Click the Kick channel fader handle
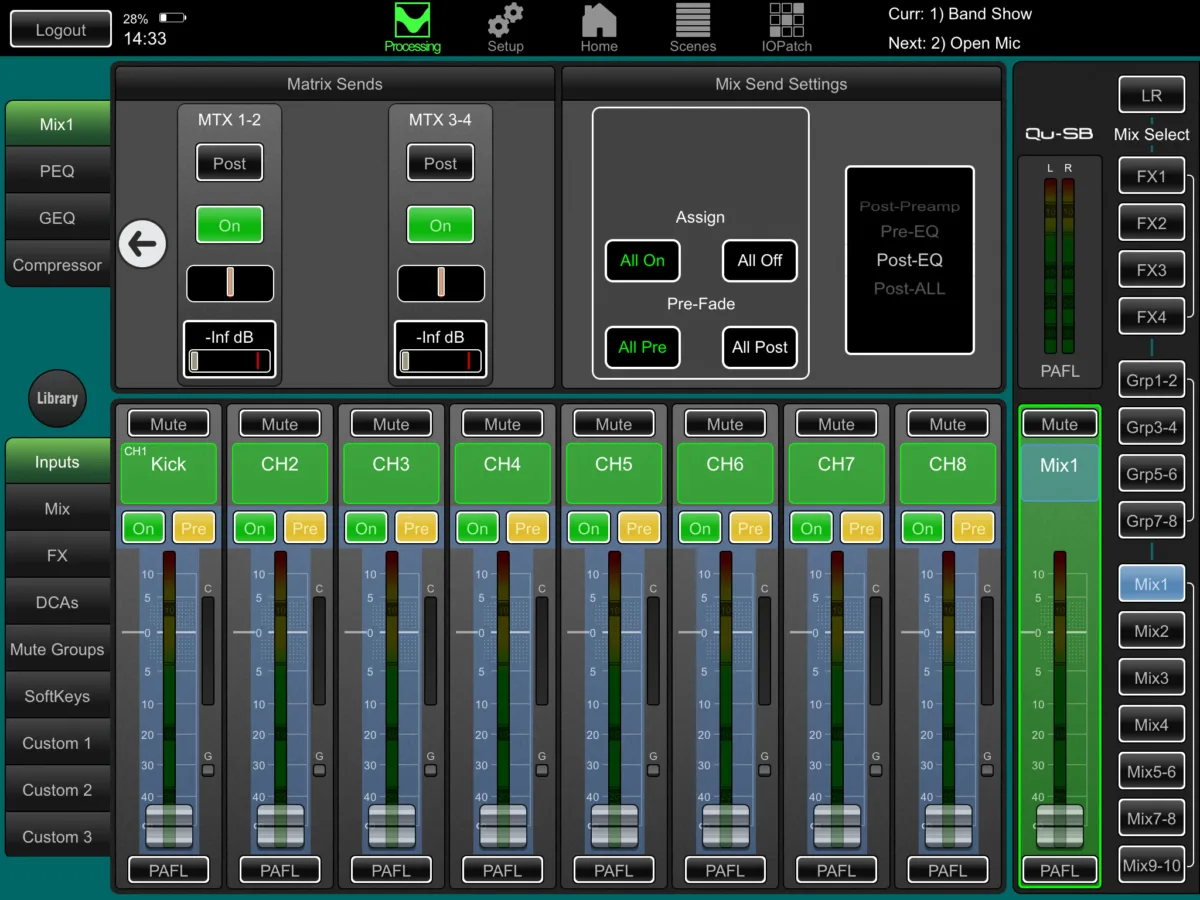The width and height of the screenshot is (1200, 900). coord(168,826)
